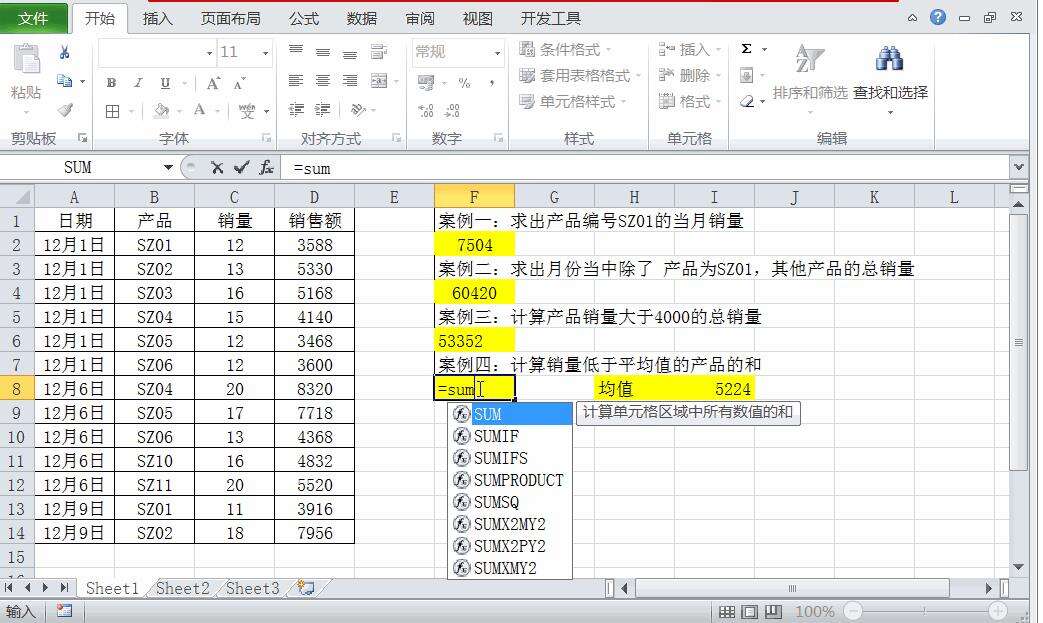The width and height of the screenshot is (1043, 623).
Task: Click the AutoSum sigma icon
Action: click(747, 49)
